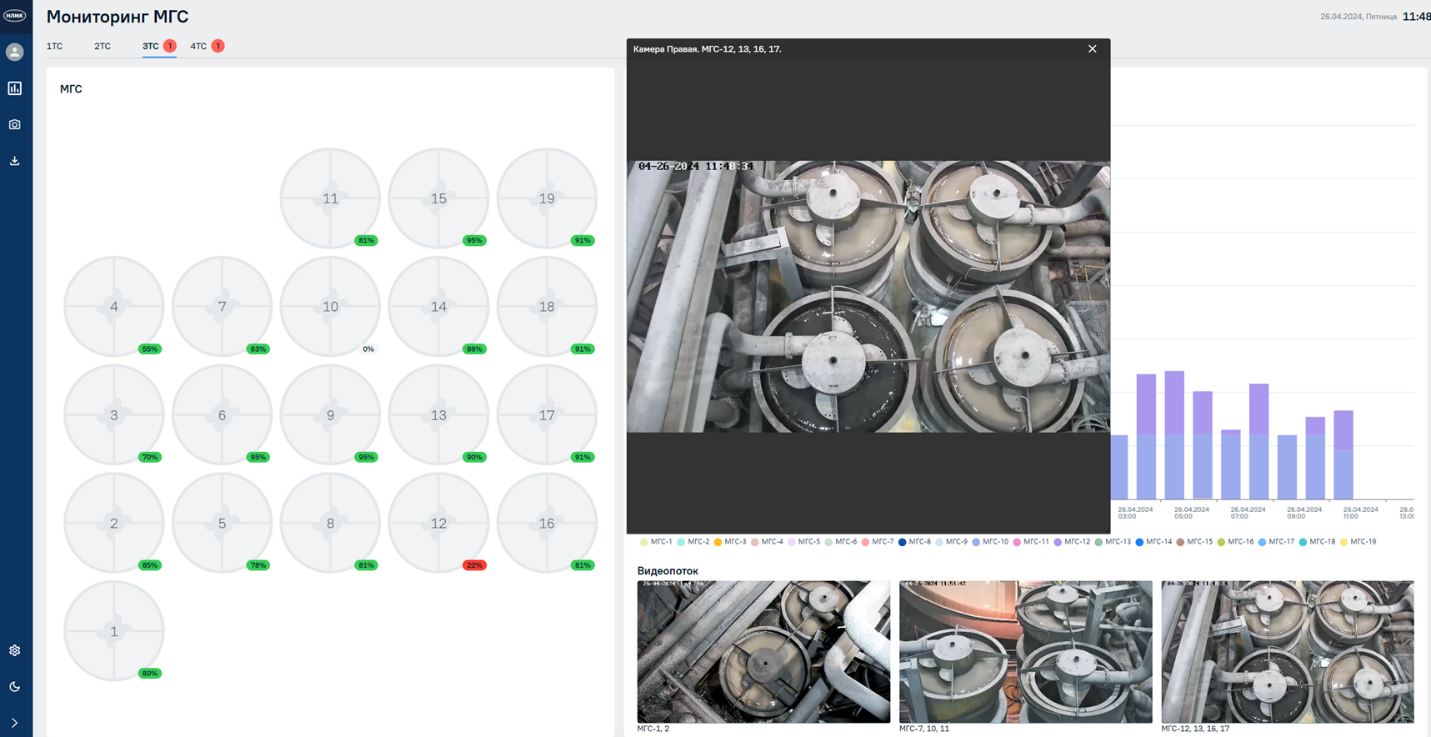Click the МГС-7 legend entry
1431x737 pixels.
pos(878,542)
